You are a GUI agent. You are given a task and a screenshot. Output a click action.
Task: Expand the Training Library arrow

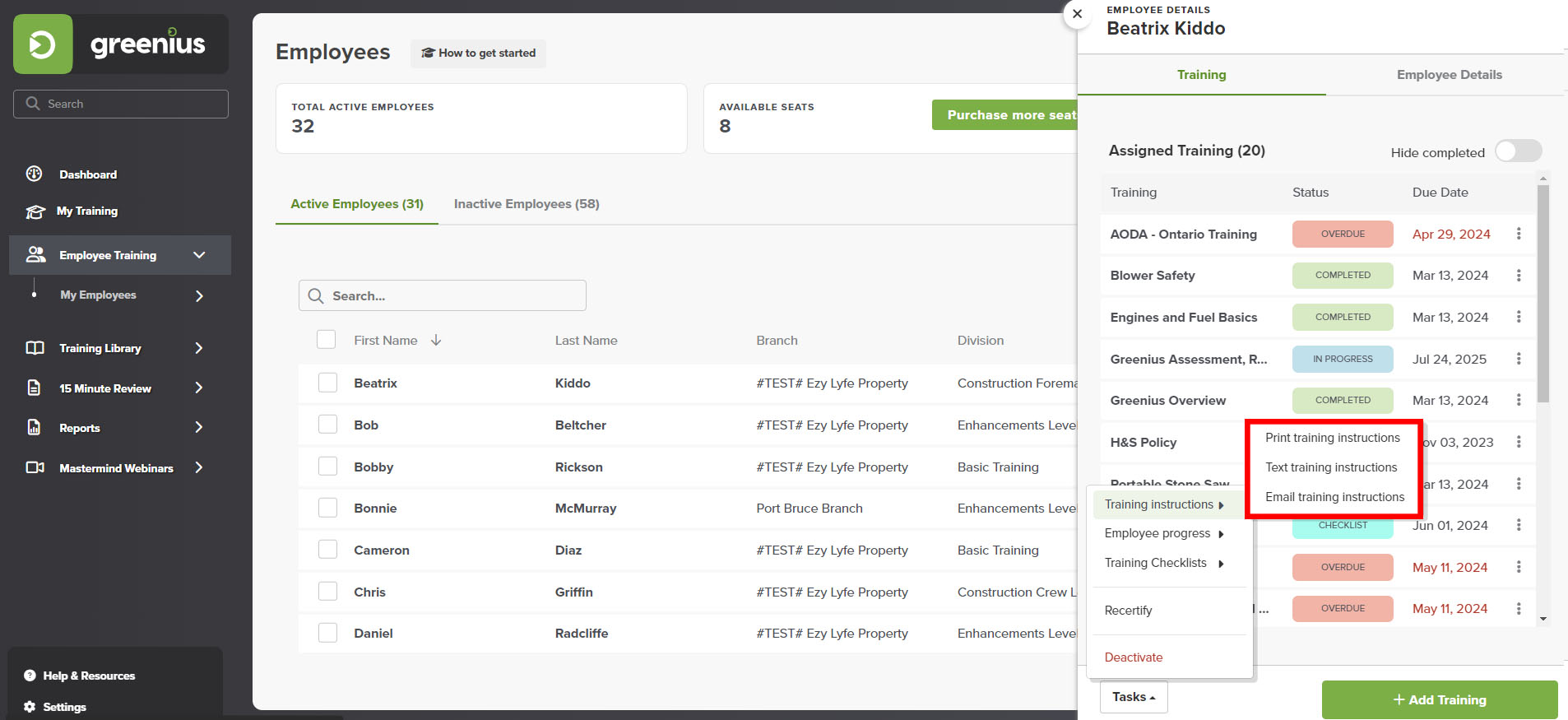click(x=199, y=348)
